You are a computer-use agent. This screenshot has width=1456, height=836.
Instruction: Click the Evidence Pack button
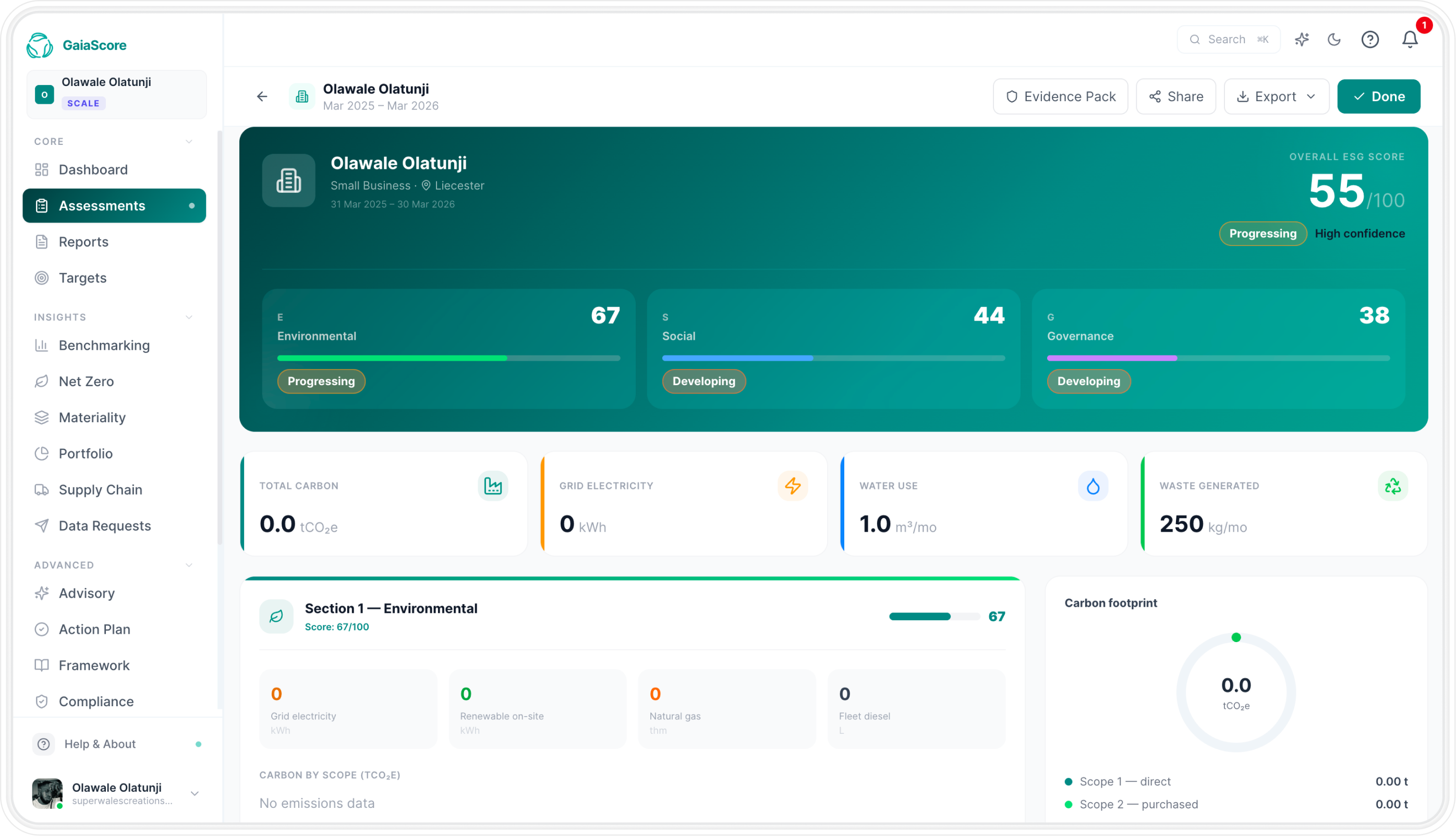1060,96
